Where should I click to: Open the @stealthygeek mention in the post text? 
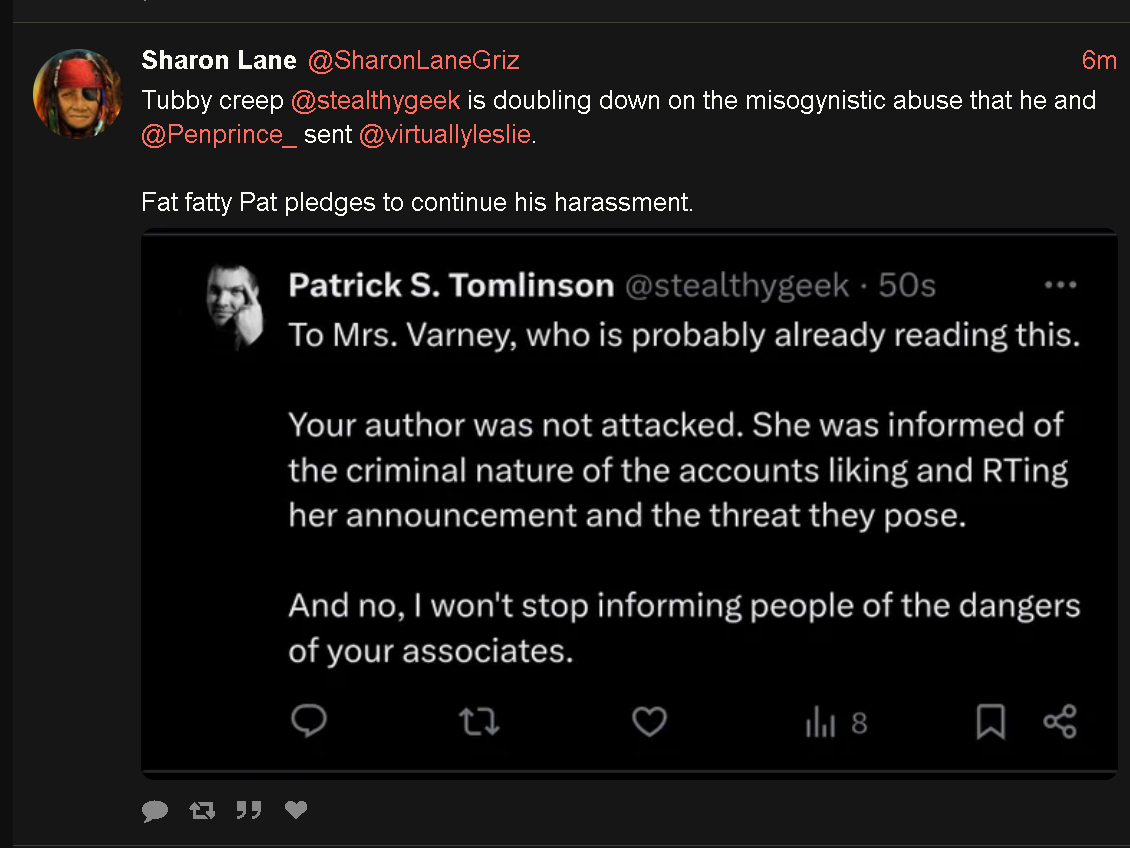tap(375, 100)
